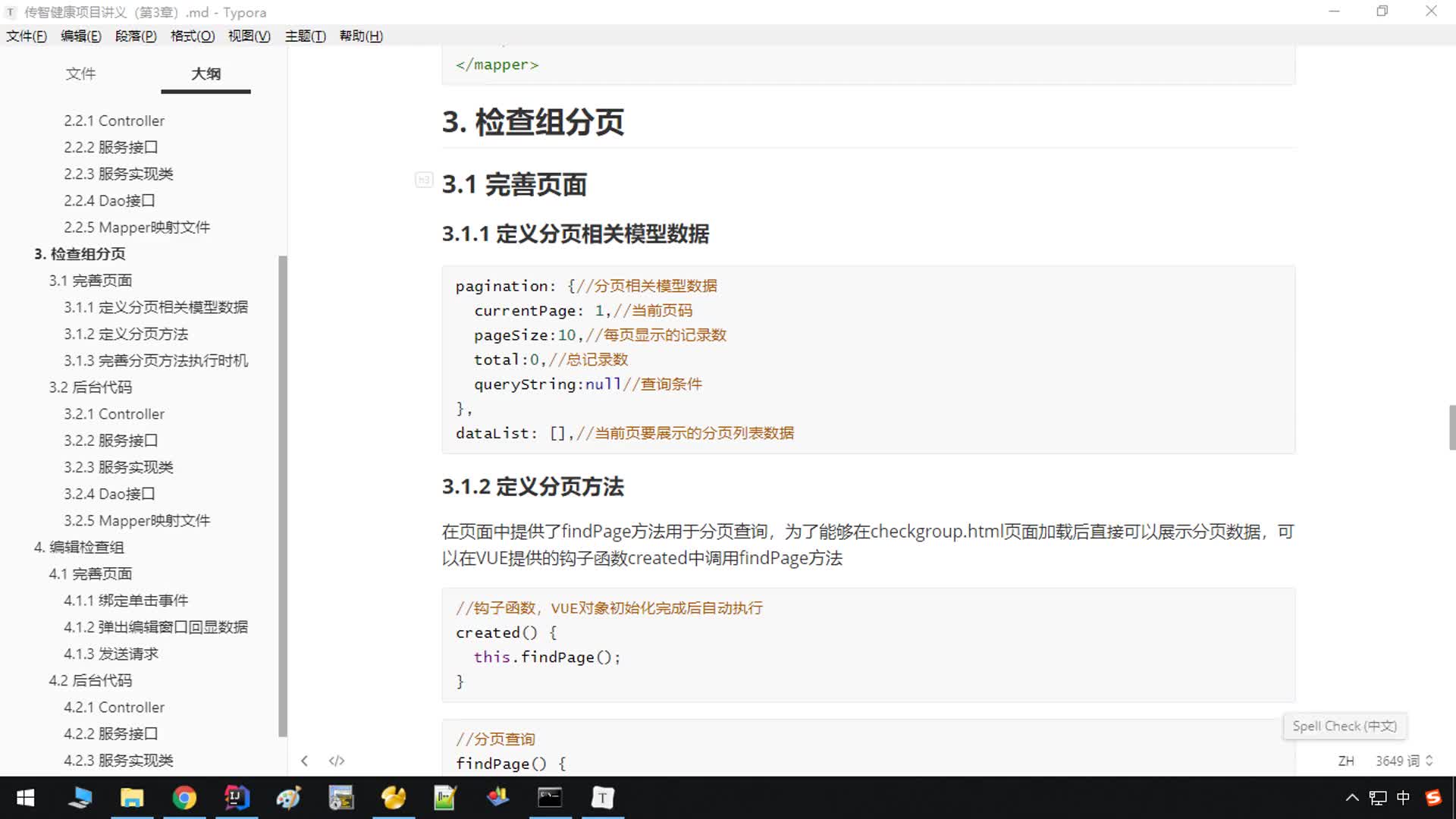Select 3.1.2 定义分页方法 outline entry
The image size is (1456, 819).
tap(126, 334)
